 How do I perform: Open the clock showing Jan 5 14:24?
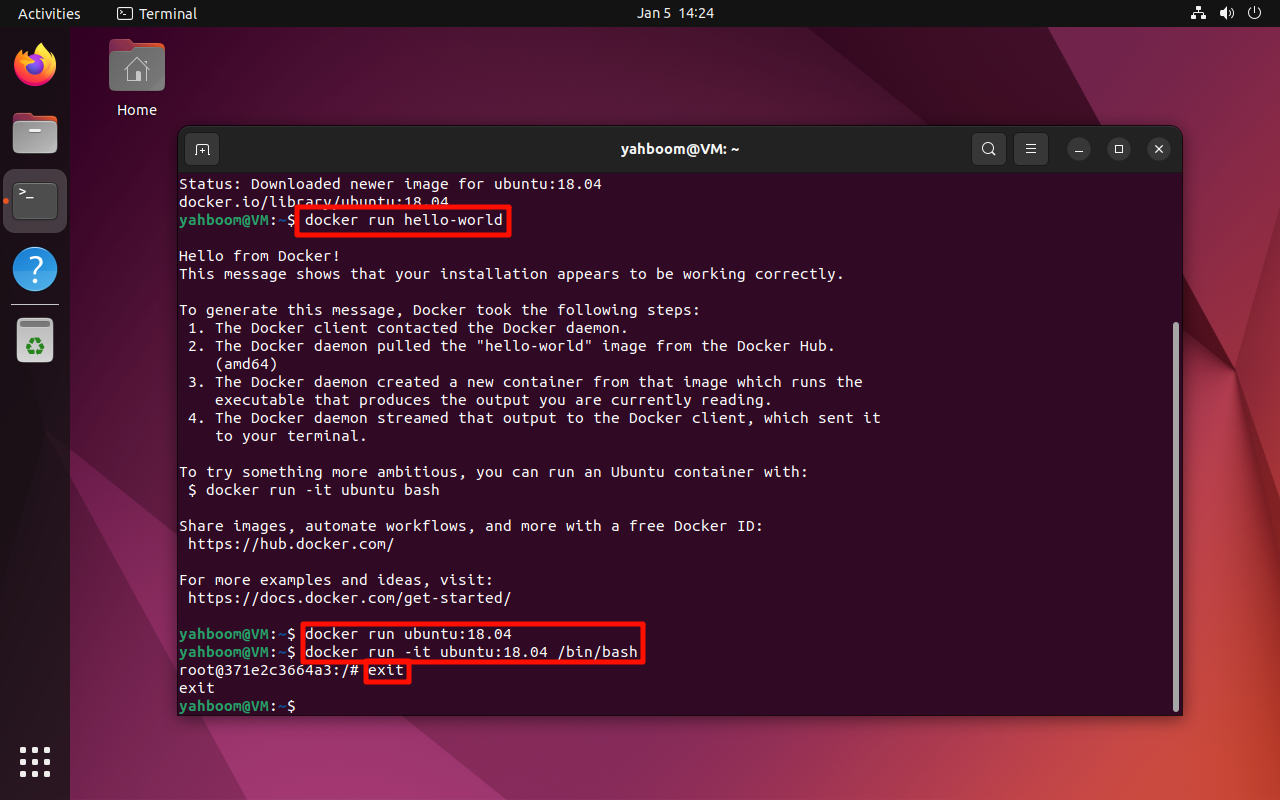point(675,13)
